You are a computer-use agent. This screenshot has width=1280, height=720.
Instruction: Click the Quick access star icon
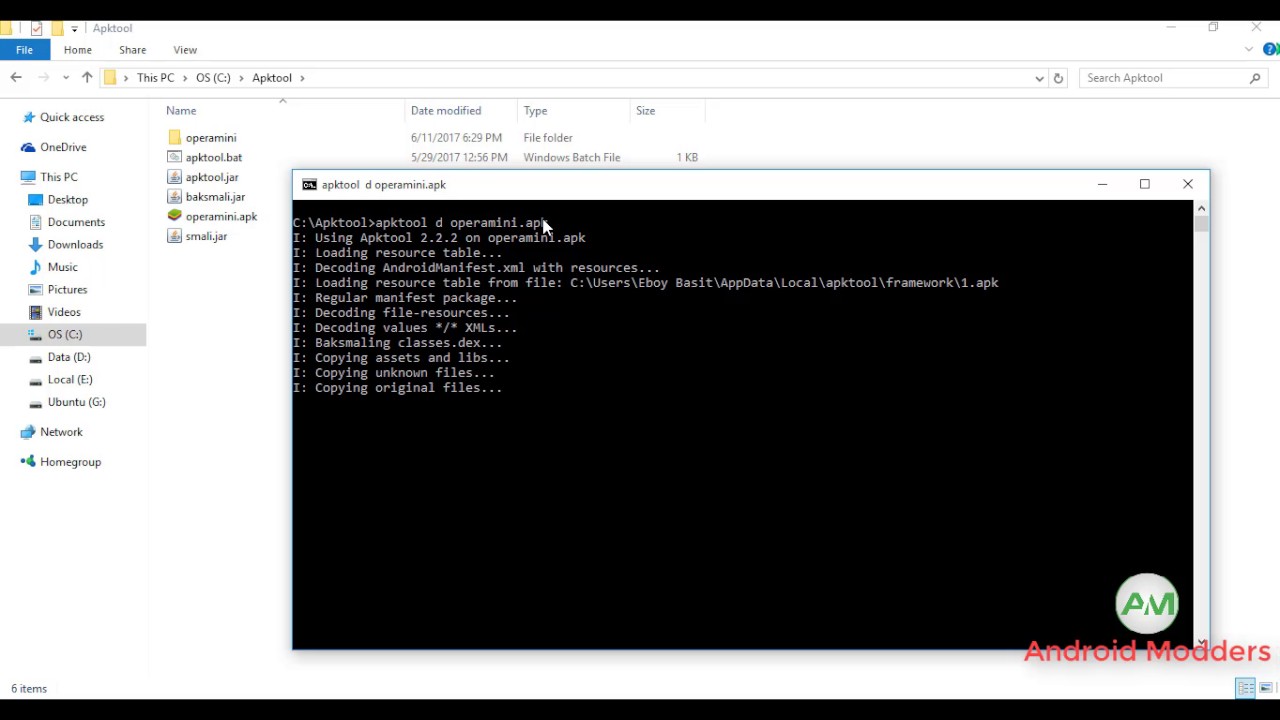(28, 117)
